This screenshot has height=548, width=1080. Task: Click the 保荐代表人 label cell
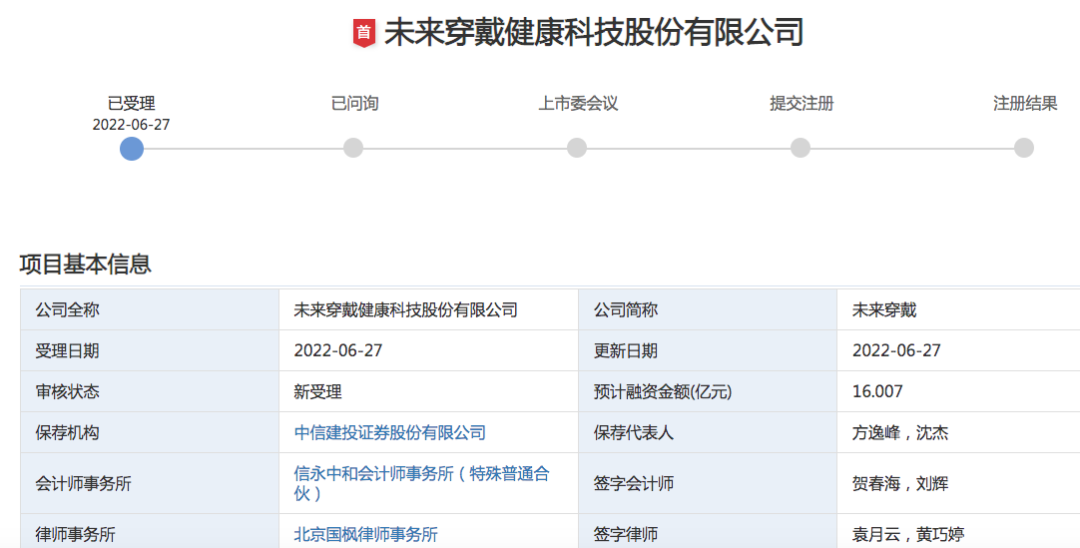point(707,432)
